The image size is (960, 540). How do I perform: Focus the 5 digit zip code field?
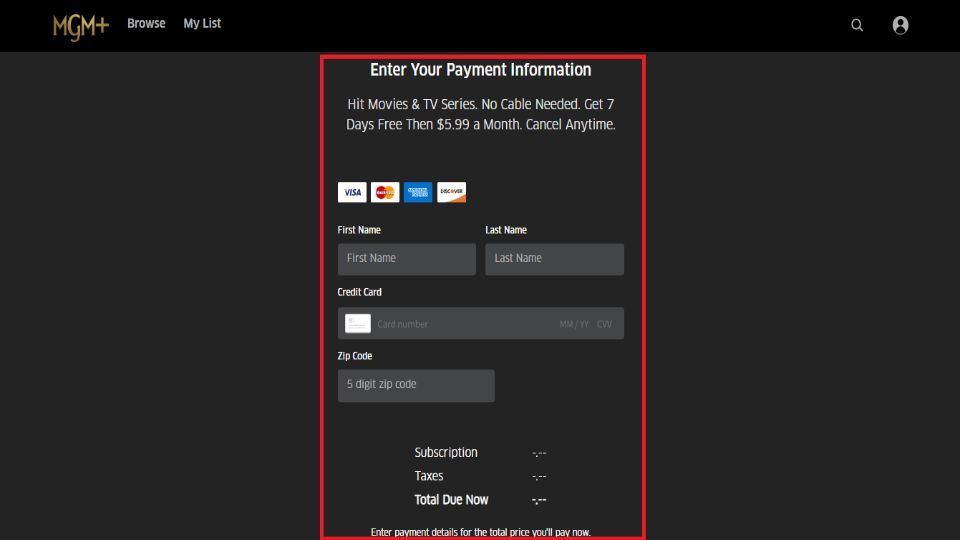coord(416,386)
